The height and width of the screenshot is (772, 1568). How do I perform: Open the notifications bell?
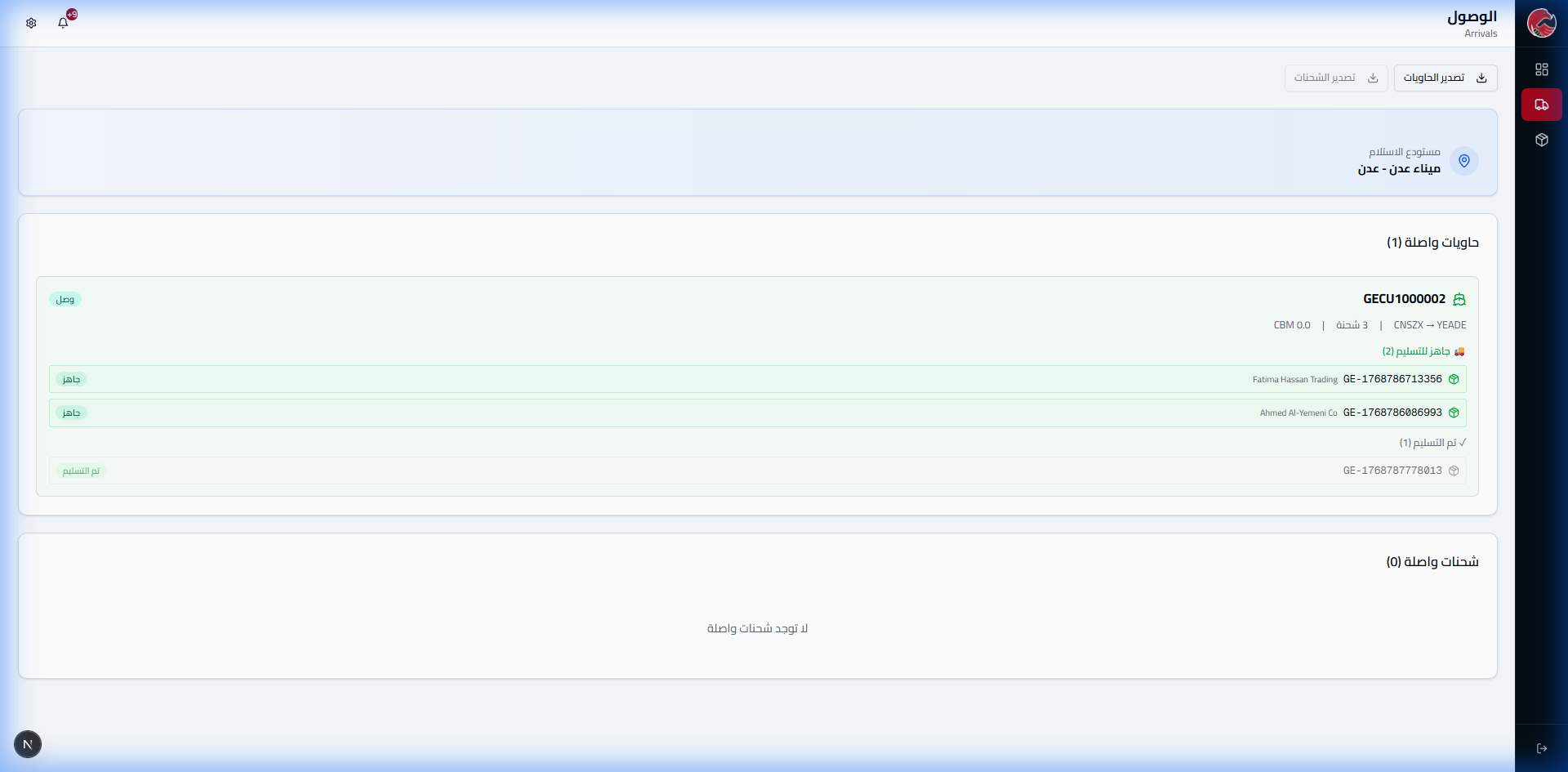[x=63, y=23]
